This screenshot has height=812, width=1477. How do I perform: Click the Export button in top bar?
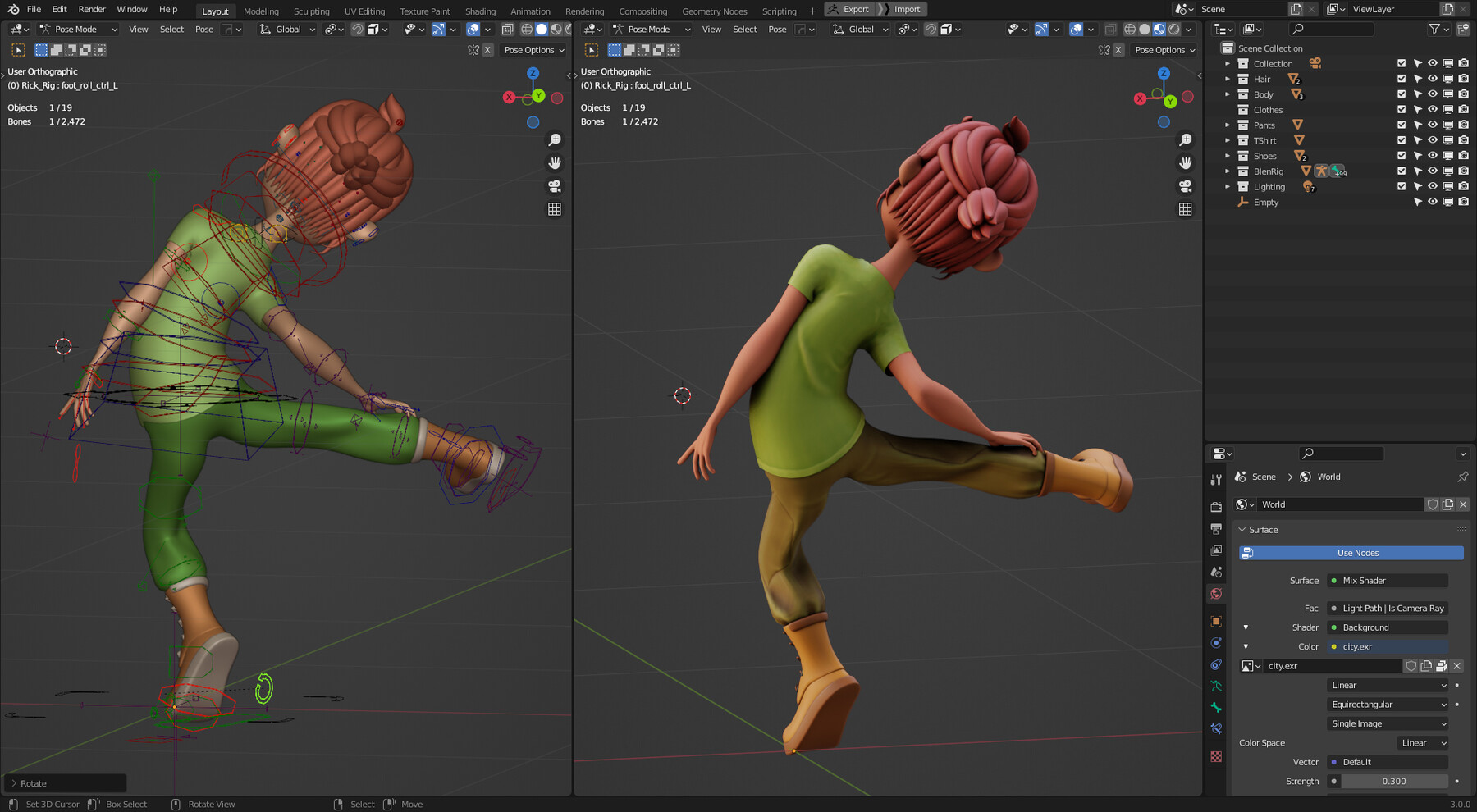click(849, 9)
